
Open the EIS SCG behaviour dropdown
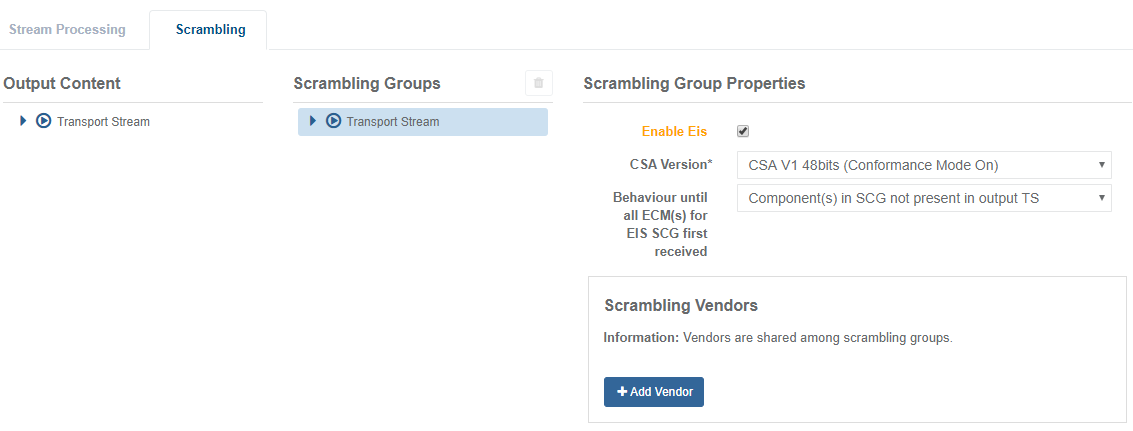point(924,198)
